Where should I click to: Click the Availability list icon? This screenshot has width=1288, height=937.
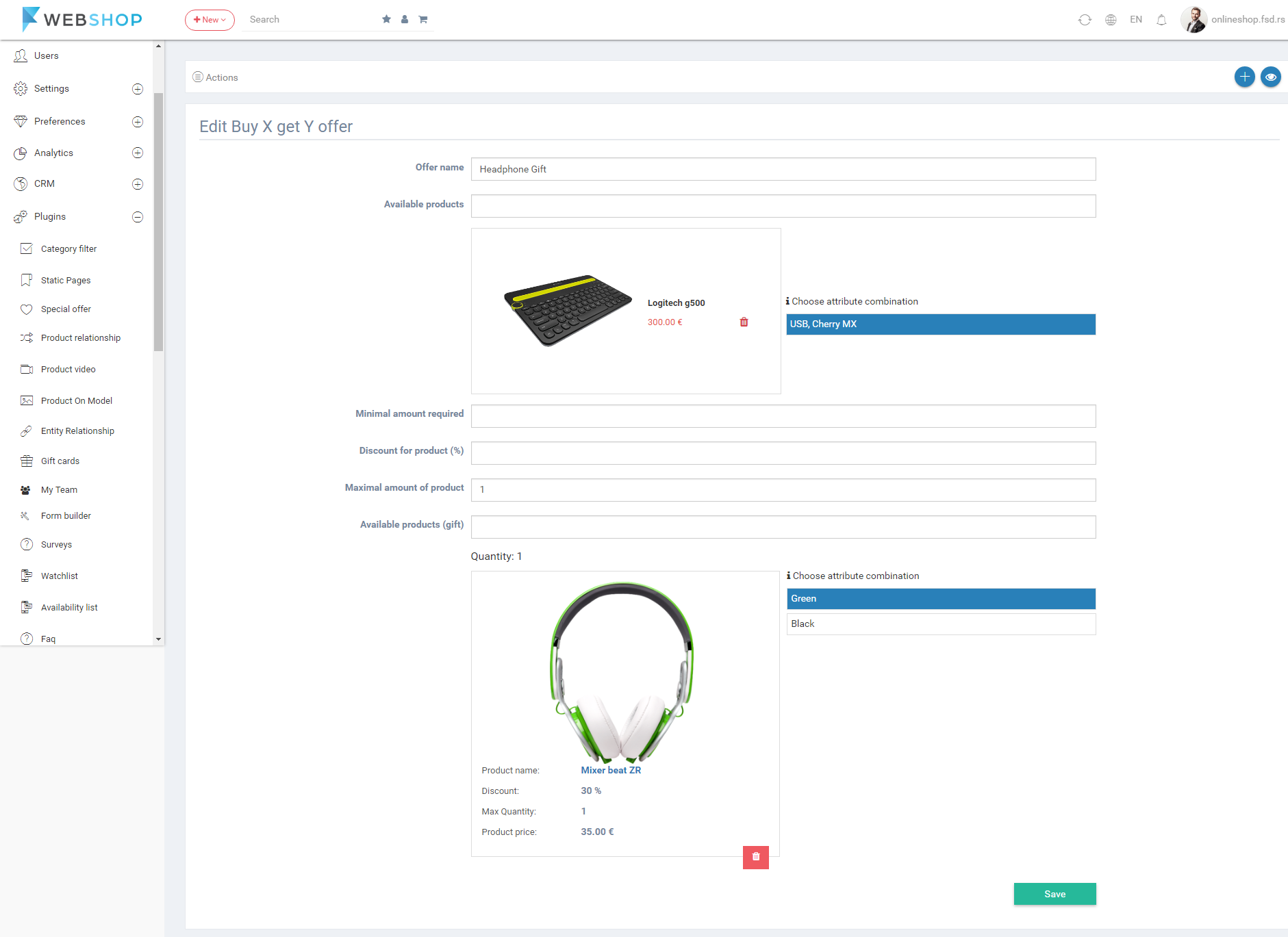(x=27, y=607)
